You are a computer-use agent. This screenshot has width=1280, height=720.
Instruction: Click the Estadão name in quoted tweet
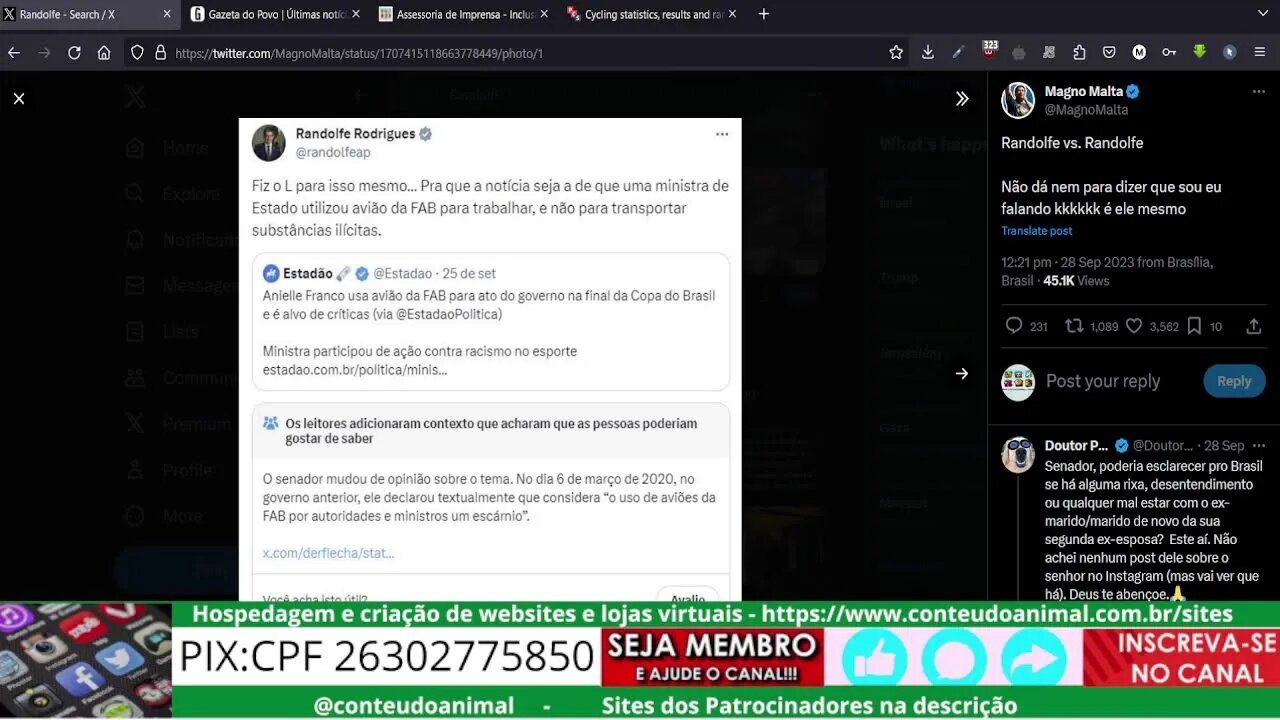308,273
